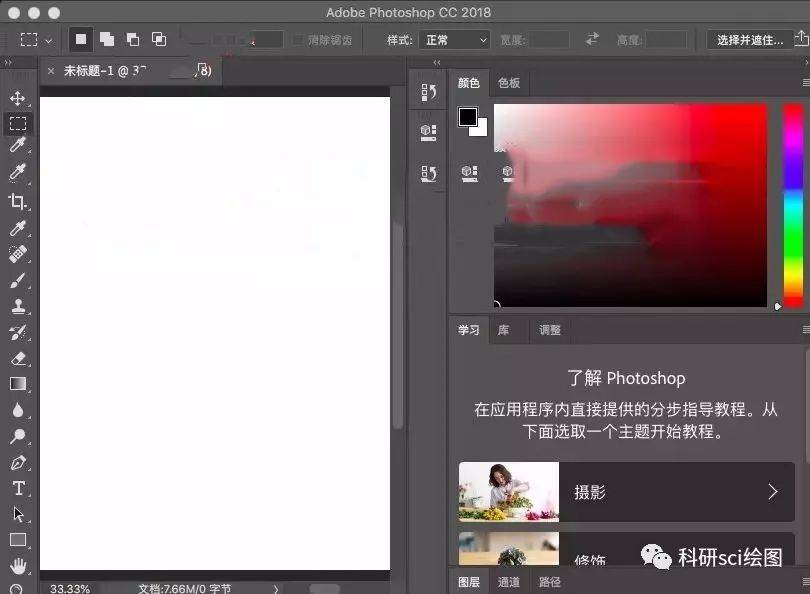
Task: Collapse the tools panel double arrow
Action: (x=7, y=62)
